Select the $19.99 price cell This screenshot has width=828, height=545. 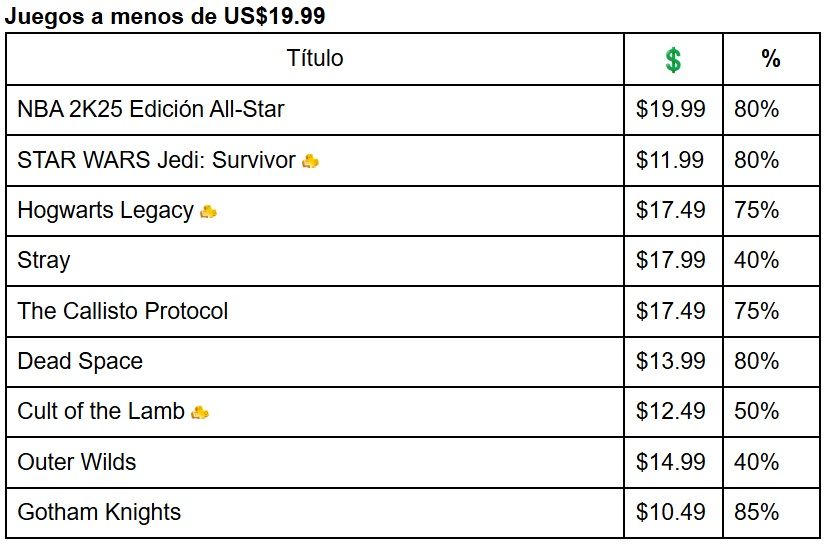click(671, 109)
